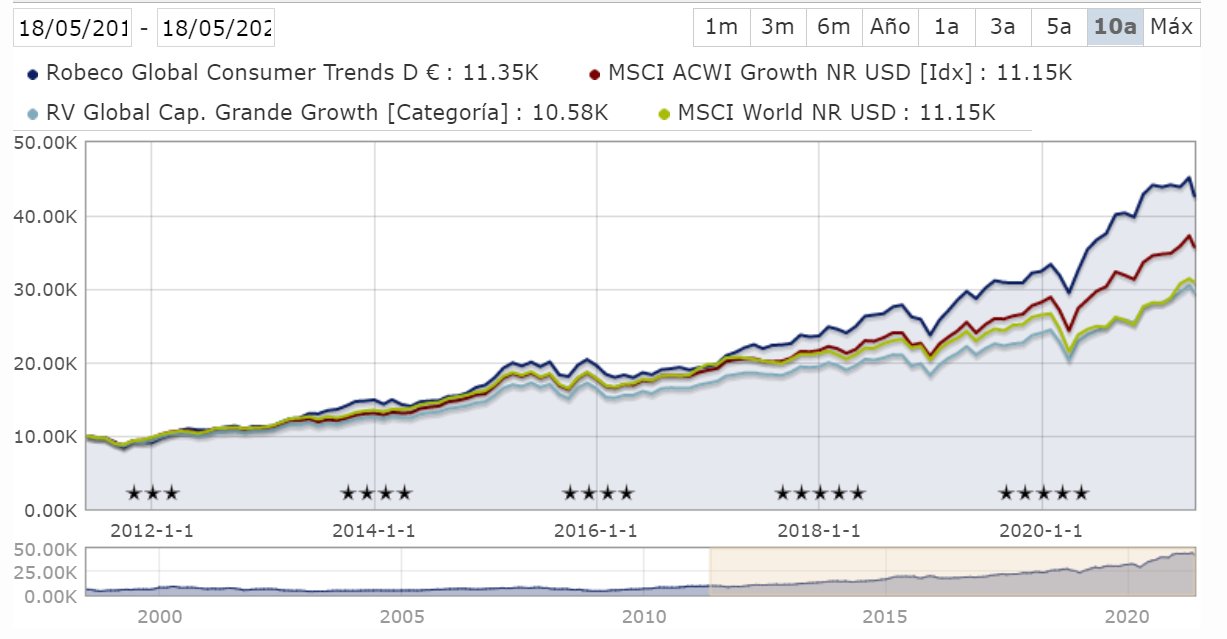Choose the Año year-to-date range

click(890, 27)
